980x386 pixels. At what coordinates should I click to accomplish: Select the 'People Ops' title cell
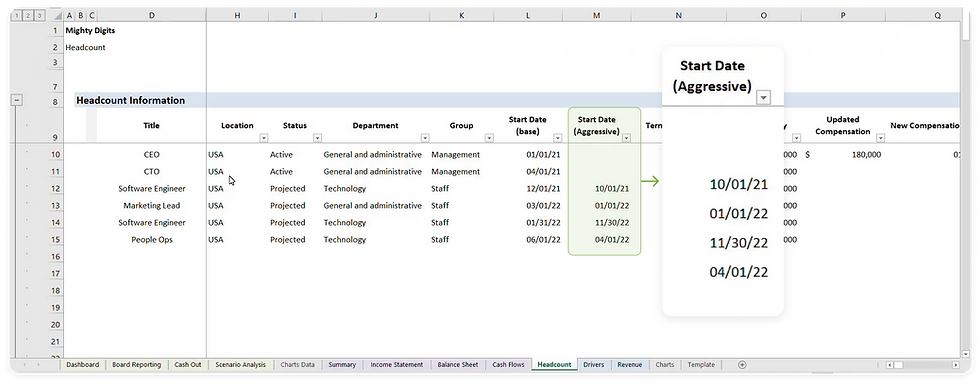coord(151,239)
